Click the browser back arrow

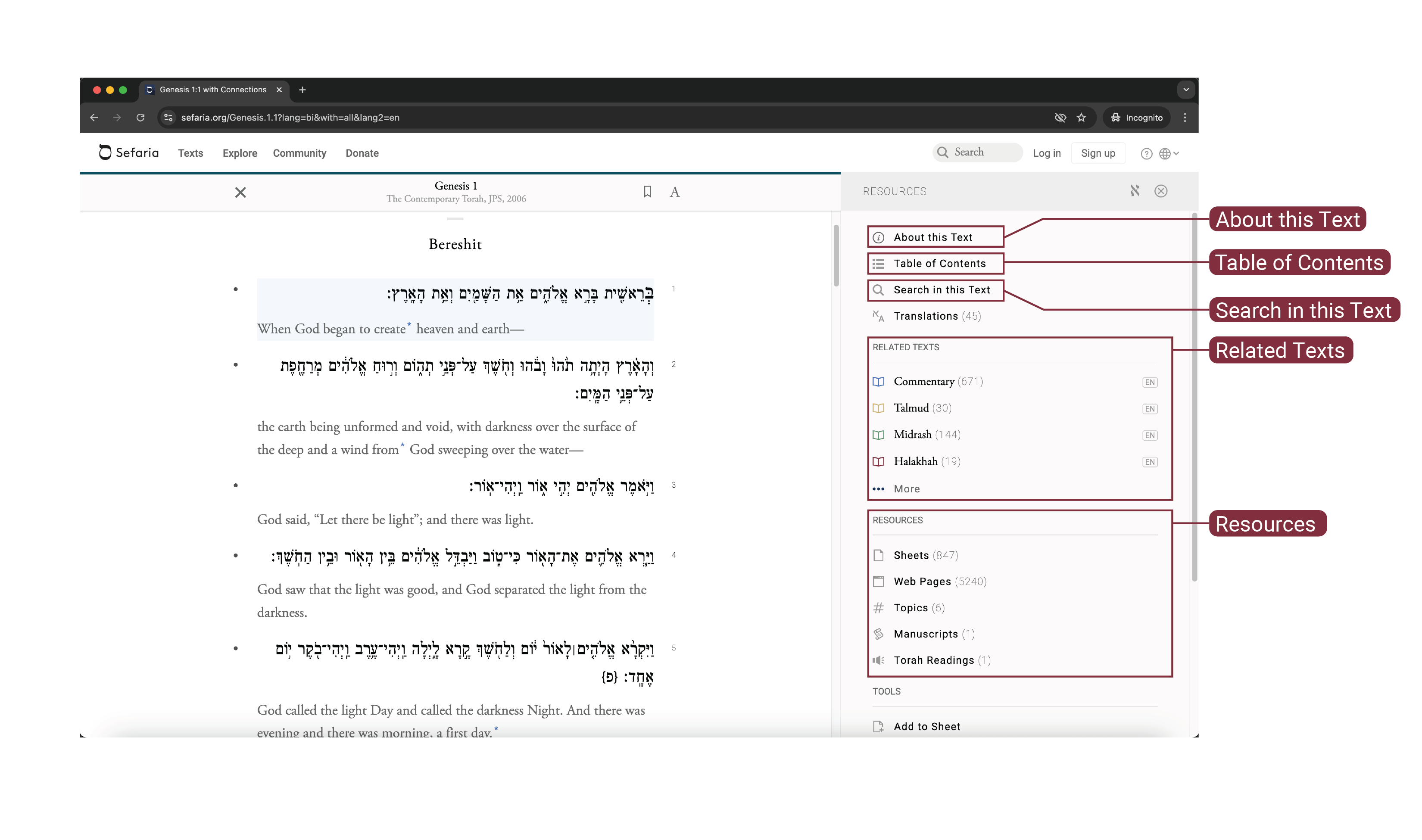(x=94, y=117)
